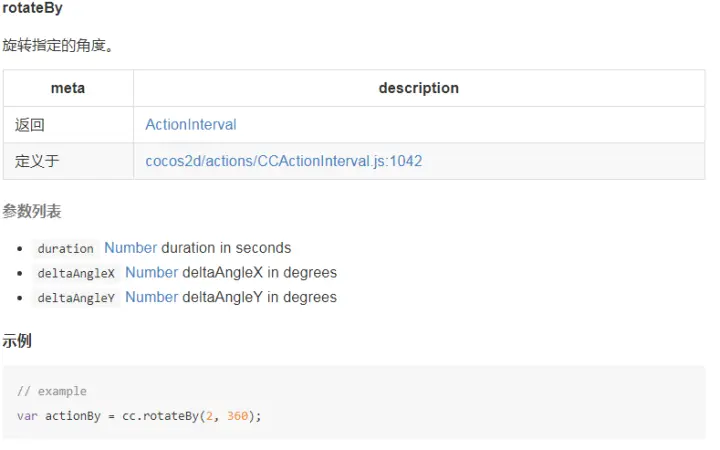Click the // example comment line
The image size is (720, 450).
click(x=52, y=391)
